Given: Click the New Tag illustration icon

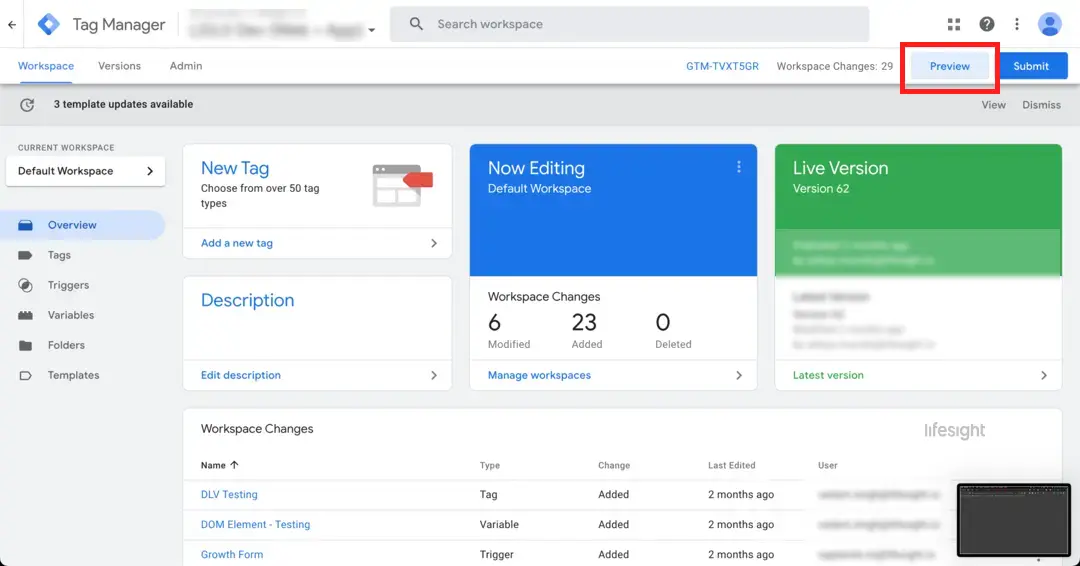Looking at the screenshot, I should [x=402, y=185].
